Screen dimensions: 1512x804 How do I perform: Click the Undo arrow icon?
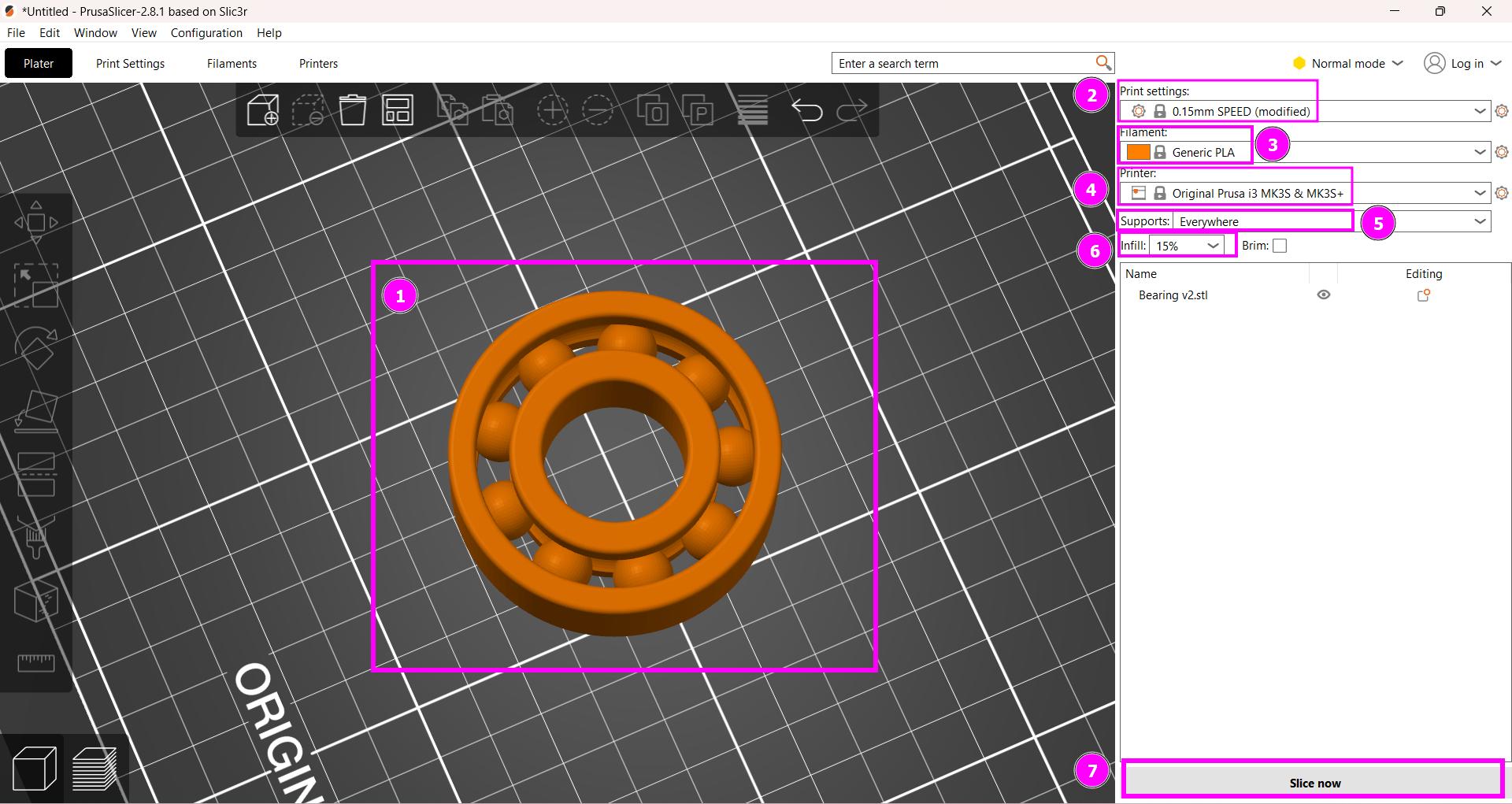pyautogui.click(x=807, y=110)
